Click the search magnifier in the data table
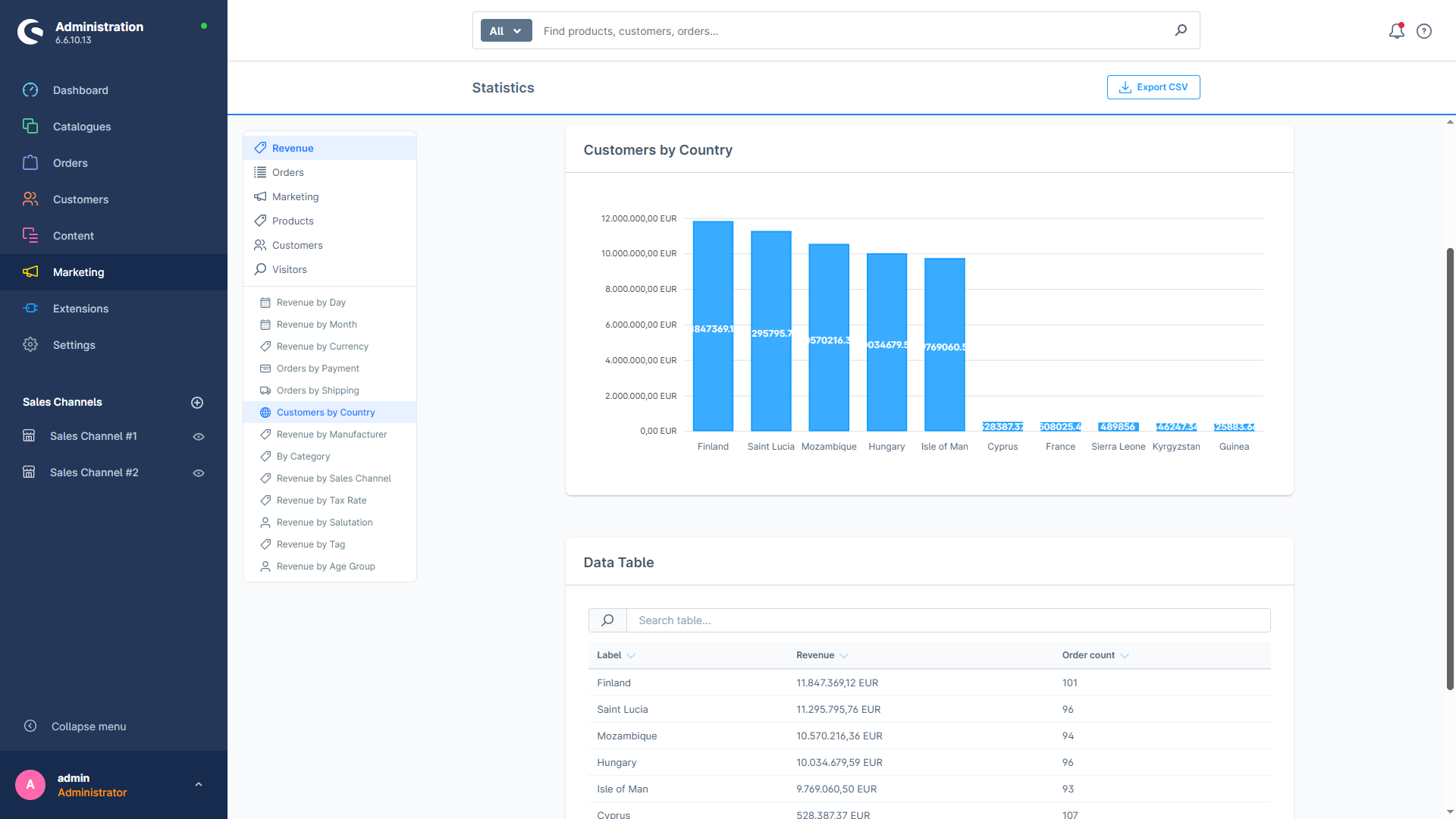 pyautogui.click(x=607, y=620)
